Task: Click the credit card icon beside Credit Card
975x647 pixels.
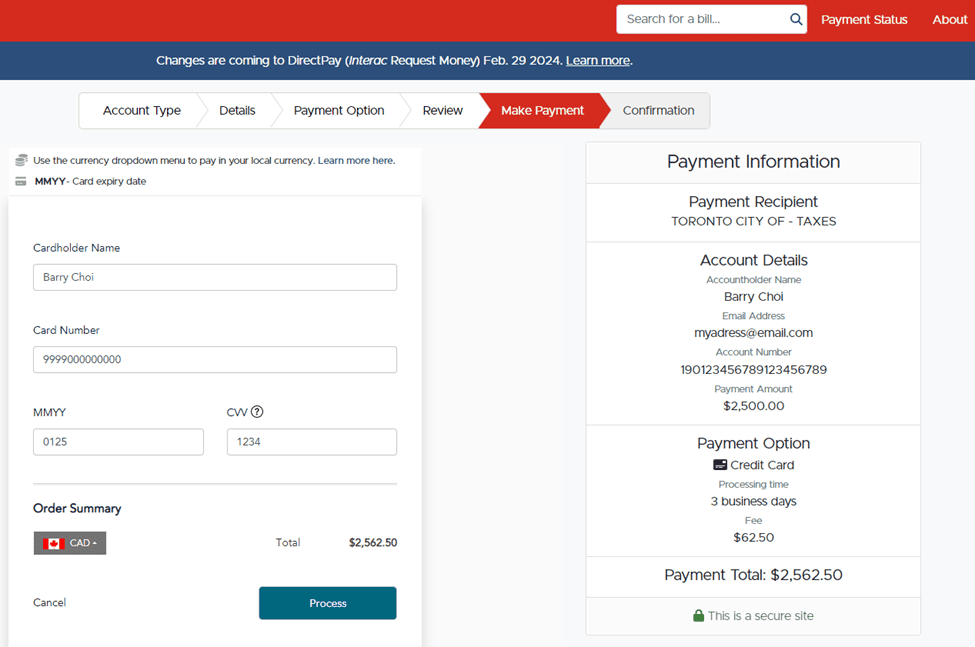Action: tap(720, 465)
